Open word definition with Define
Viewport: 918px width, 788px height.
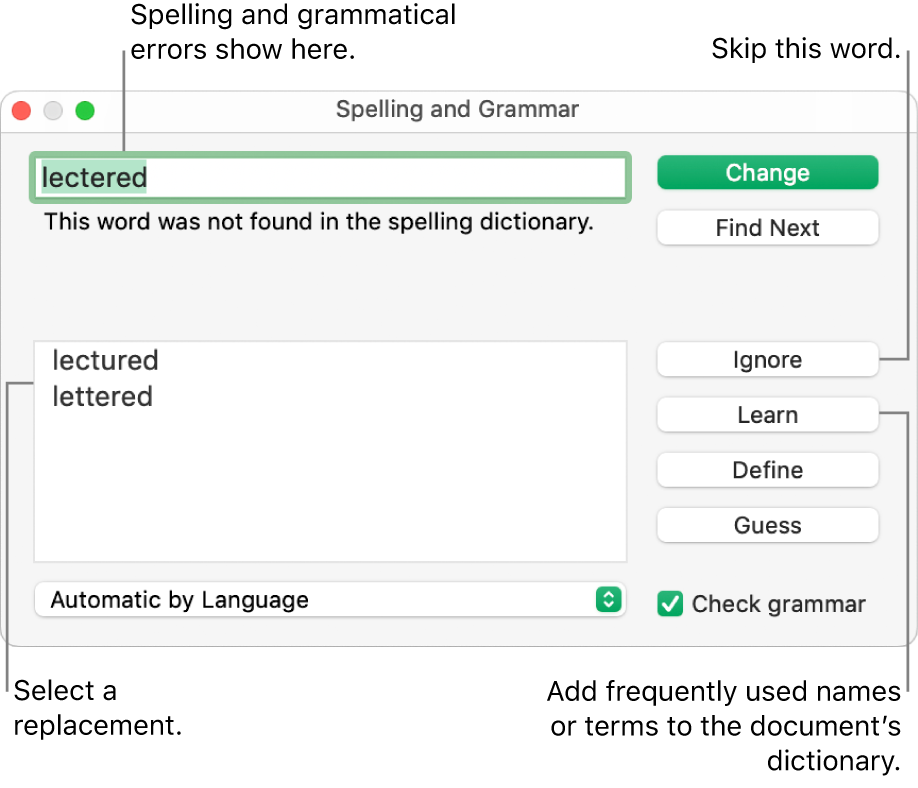(x=767, y=470)
